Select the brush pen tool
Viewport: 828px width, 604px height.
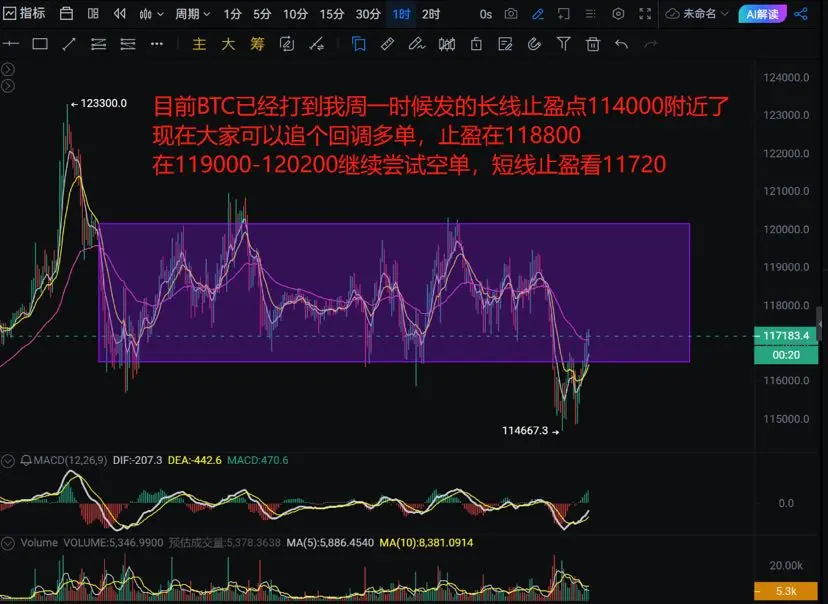pyautogui.click(x=417, y=44)
